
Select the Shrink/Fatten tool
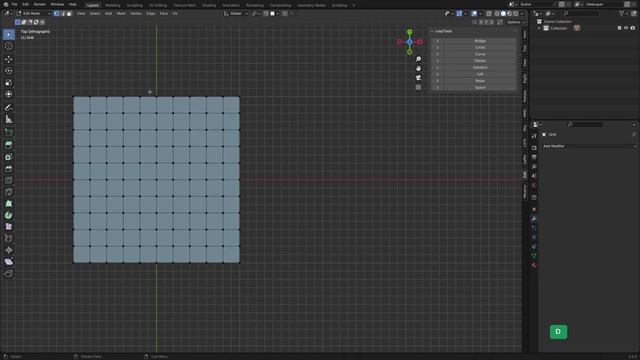point(9,250)
